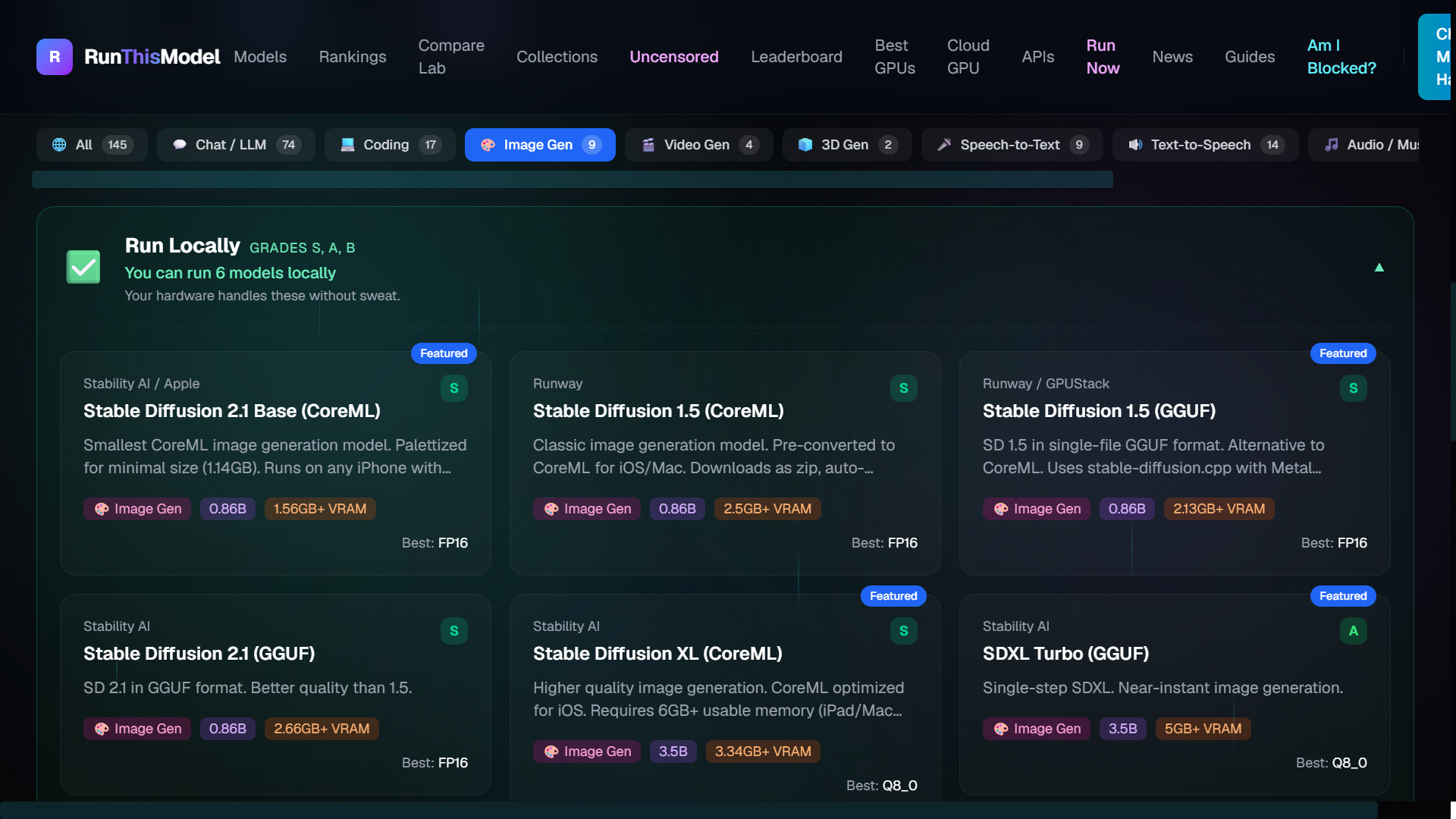Filter by Audio / Music category

coord(1364,145)
